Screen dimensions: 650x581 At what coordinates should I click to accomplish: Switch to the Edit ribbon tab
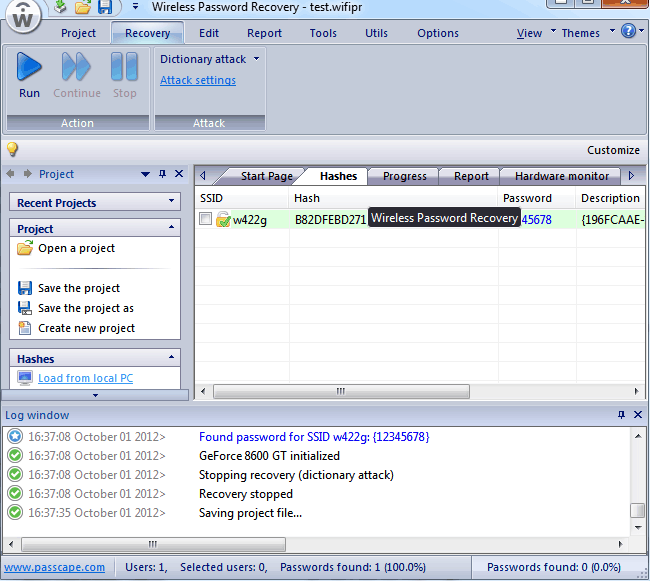click(209, 33)
